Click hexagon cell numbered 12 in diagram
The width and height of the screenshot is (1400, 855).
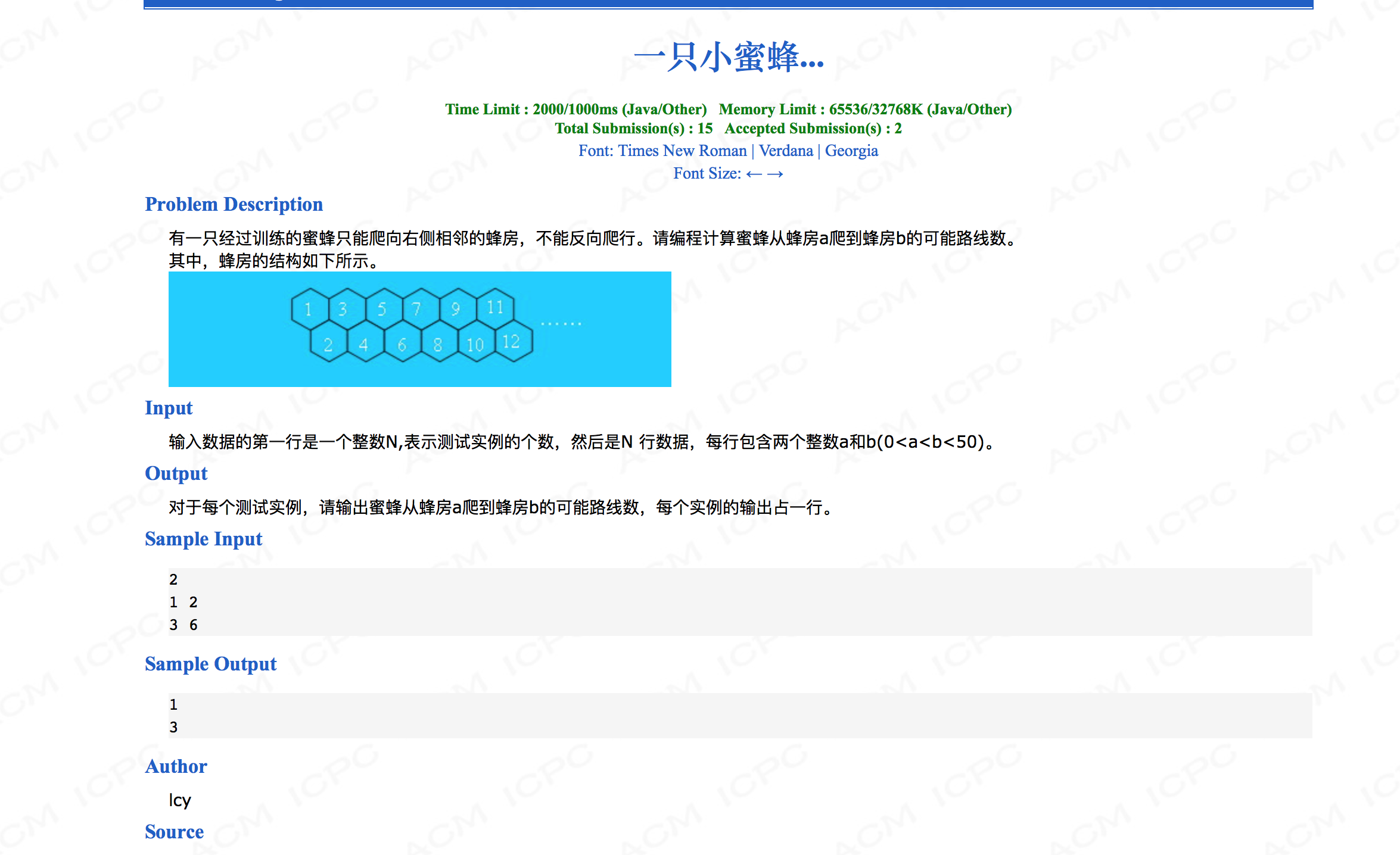click(514, 342)
